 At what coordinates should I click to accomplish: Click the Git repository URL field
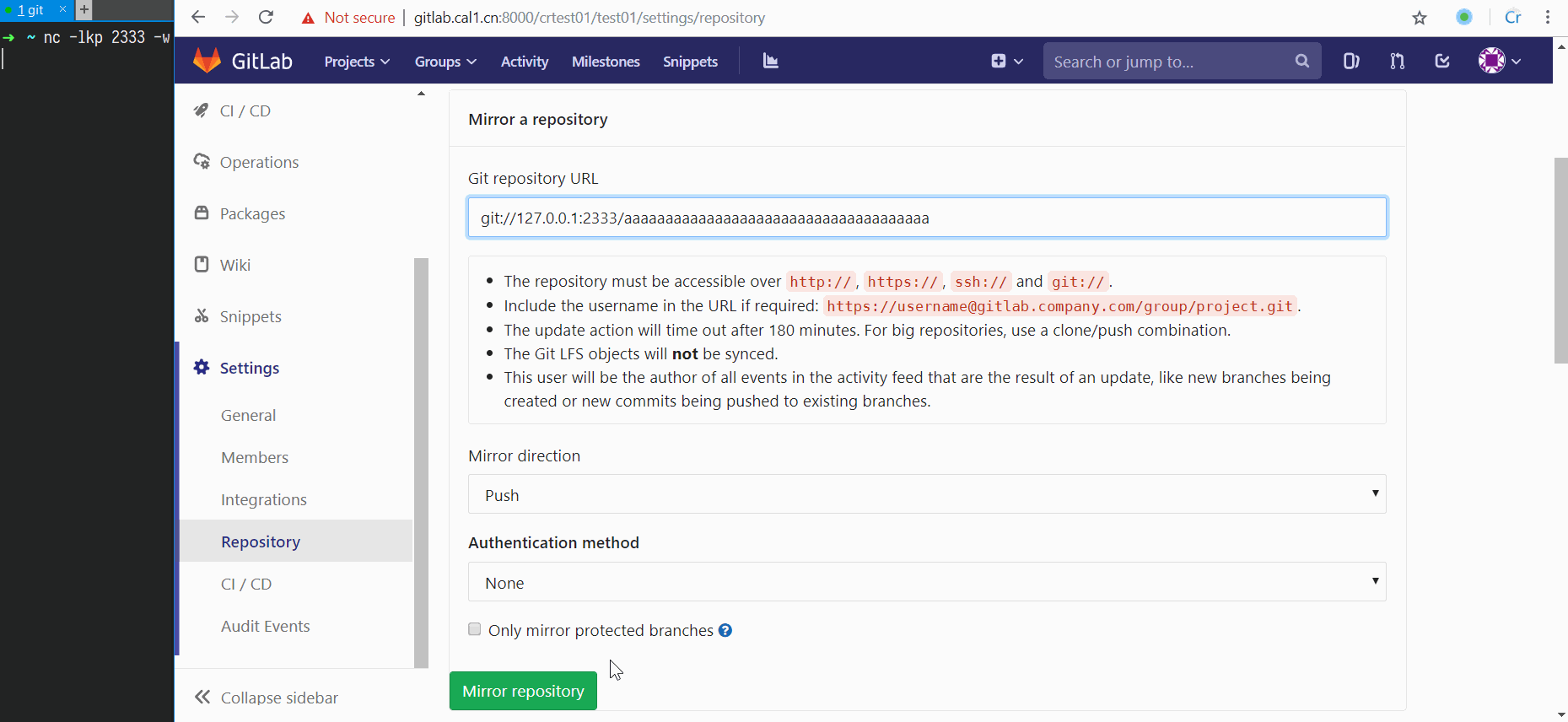[x=926, y=218]
